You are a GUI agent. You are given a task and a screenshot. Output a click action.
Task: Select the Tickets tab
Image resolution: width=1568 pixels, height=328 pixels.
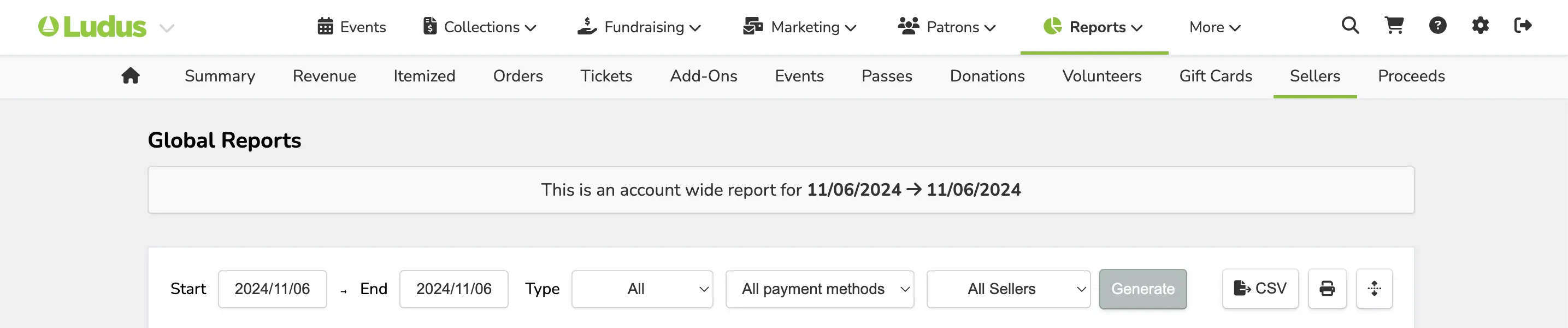click(x=606, y=76)
